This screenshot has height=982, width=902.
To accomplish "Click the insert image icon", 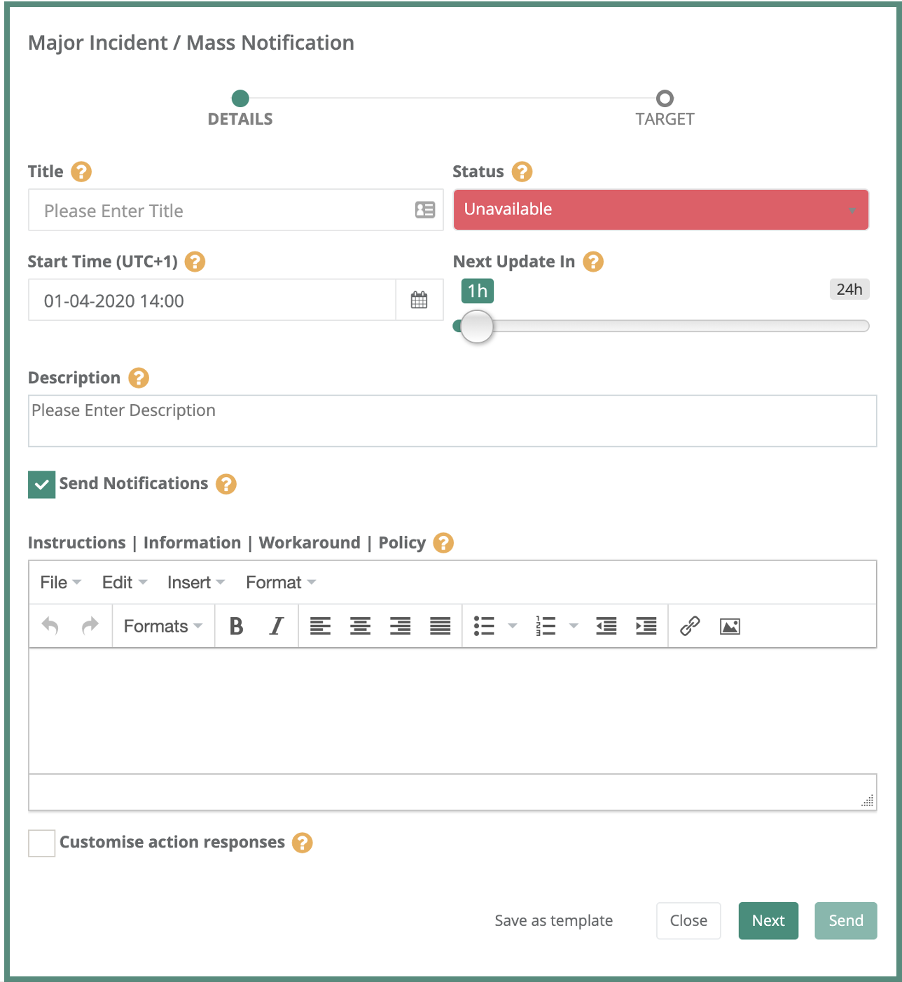I will (x=730, y=627).
